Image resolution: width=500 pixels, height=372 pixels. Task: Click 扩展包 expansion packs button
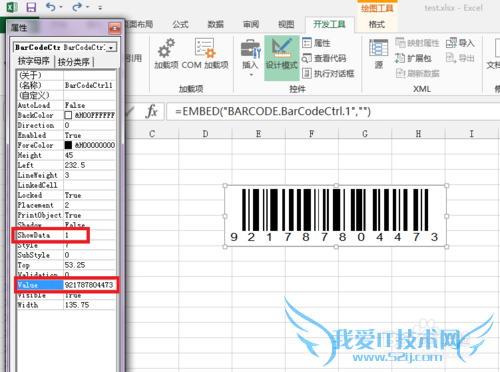[413, 58]
